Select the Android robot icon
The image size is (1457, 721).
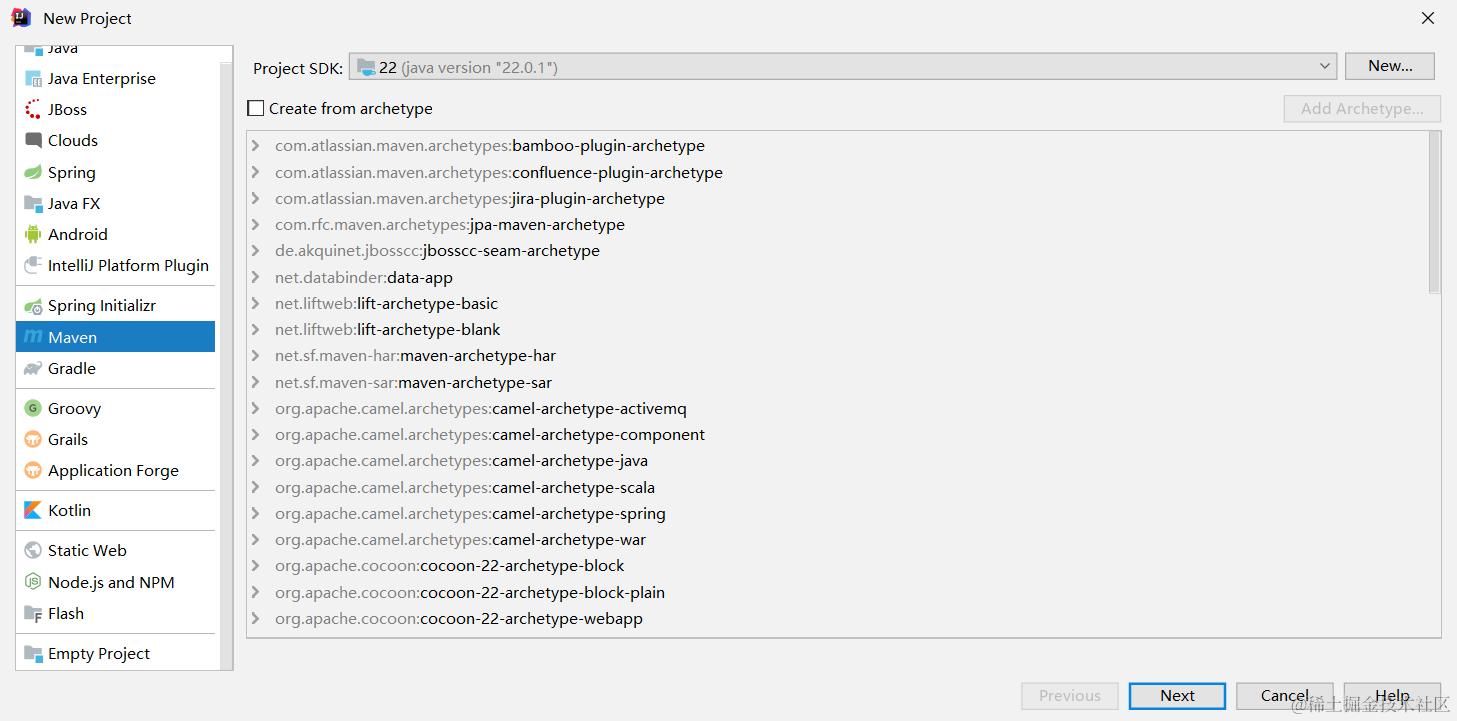click(x=33, y=235)
